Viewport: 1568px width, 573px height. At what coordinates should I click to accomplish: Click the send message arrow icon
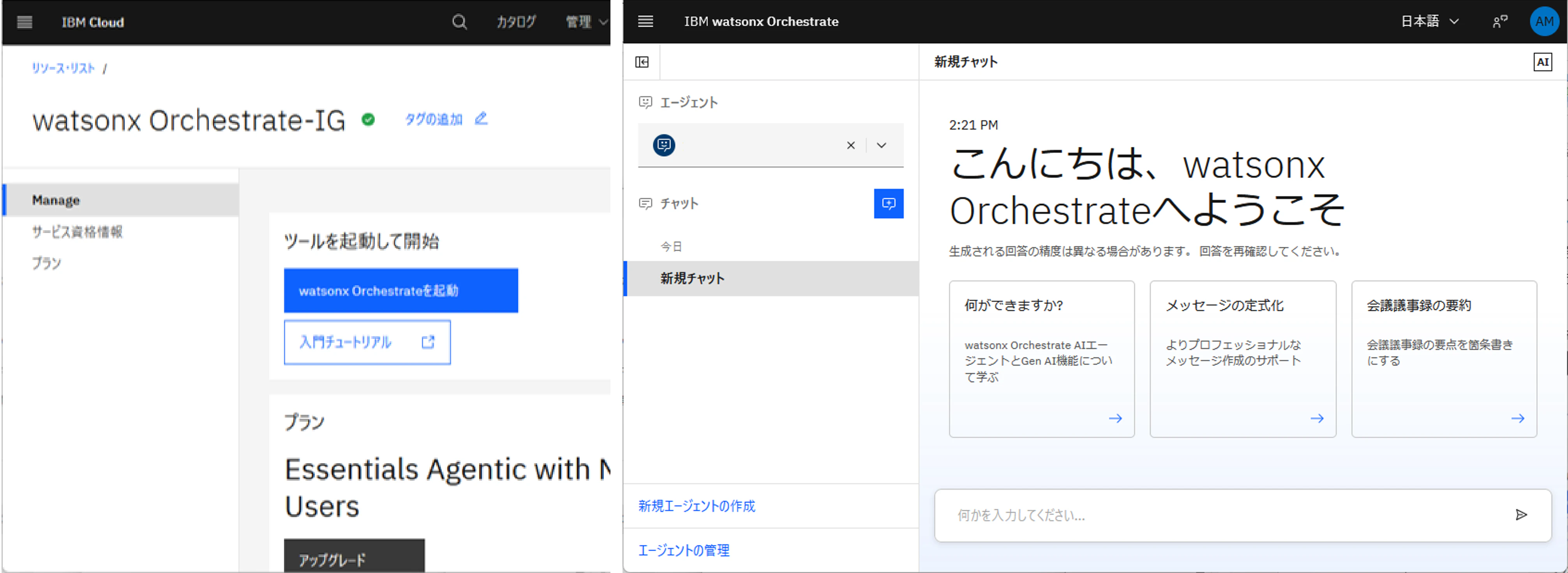click(1520, 515)
